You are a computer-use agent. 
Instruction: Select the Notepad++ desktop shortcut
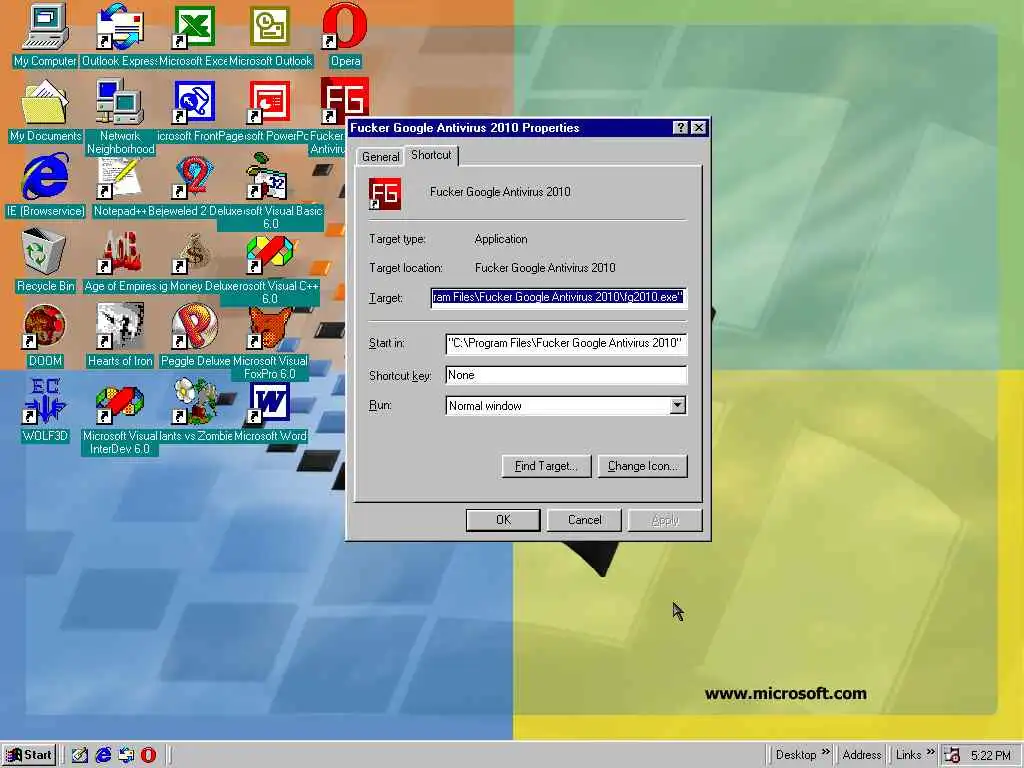(120, 185)
